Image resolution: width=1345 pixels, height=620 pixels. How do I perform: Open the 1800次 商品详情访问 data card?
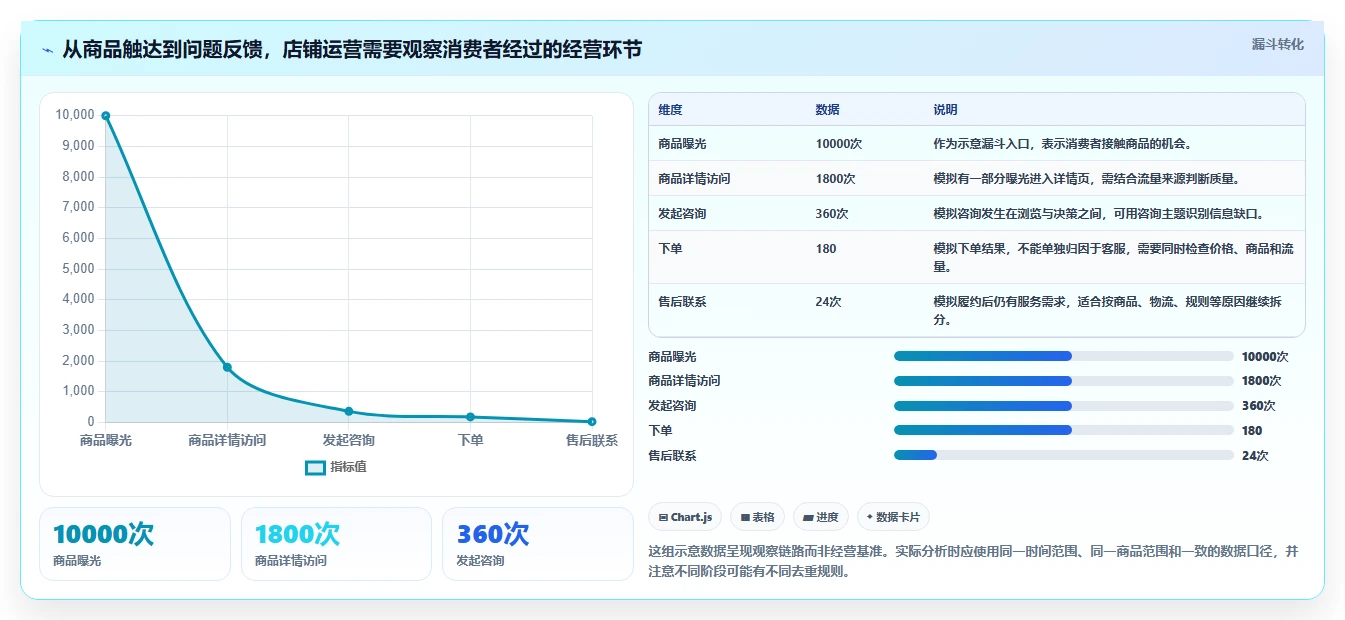point(336,544)
